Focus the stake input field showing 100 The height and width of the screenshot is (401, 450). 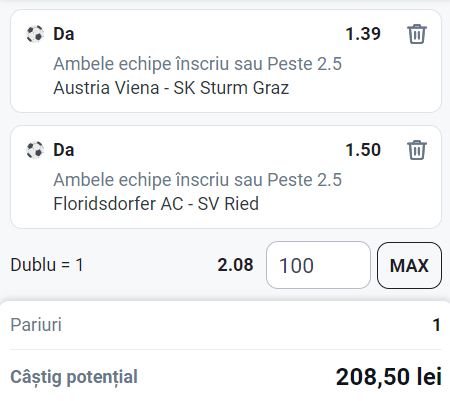tap(318, 265)
